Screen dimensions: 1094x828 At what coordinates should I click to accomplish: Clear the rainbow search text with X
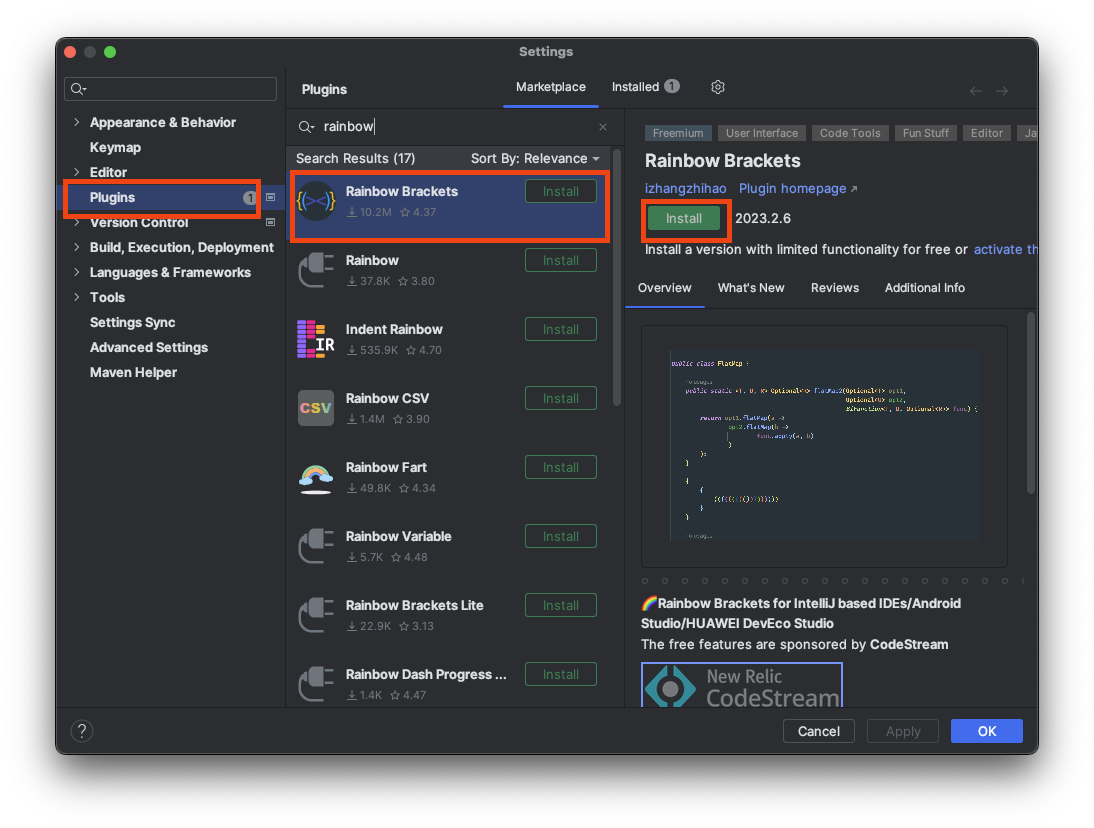603,127
